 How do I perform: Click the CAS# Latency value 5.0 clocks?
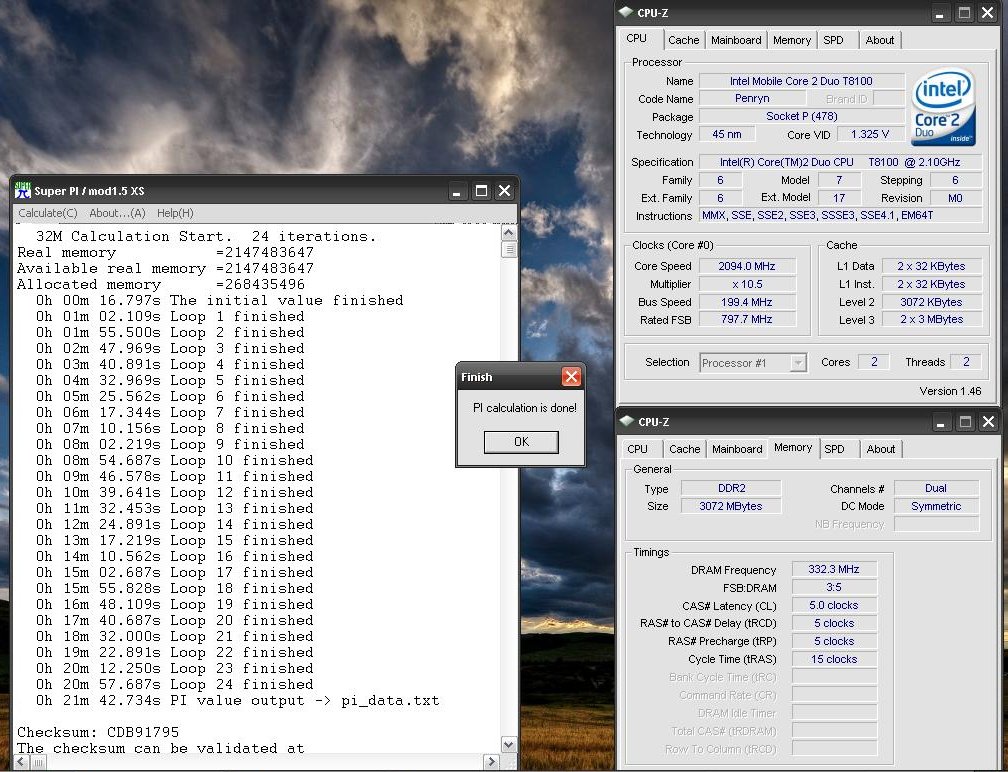(834, 605)
